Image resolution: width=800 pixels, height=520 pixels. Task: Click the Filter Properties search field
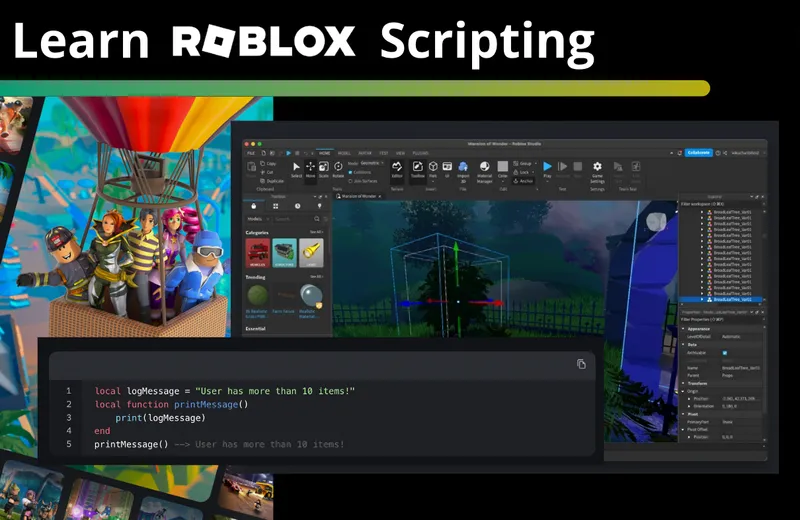[720, 319]
